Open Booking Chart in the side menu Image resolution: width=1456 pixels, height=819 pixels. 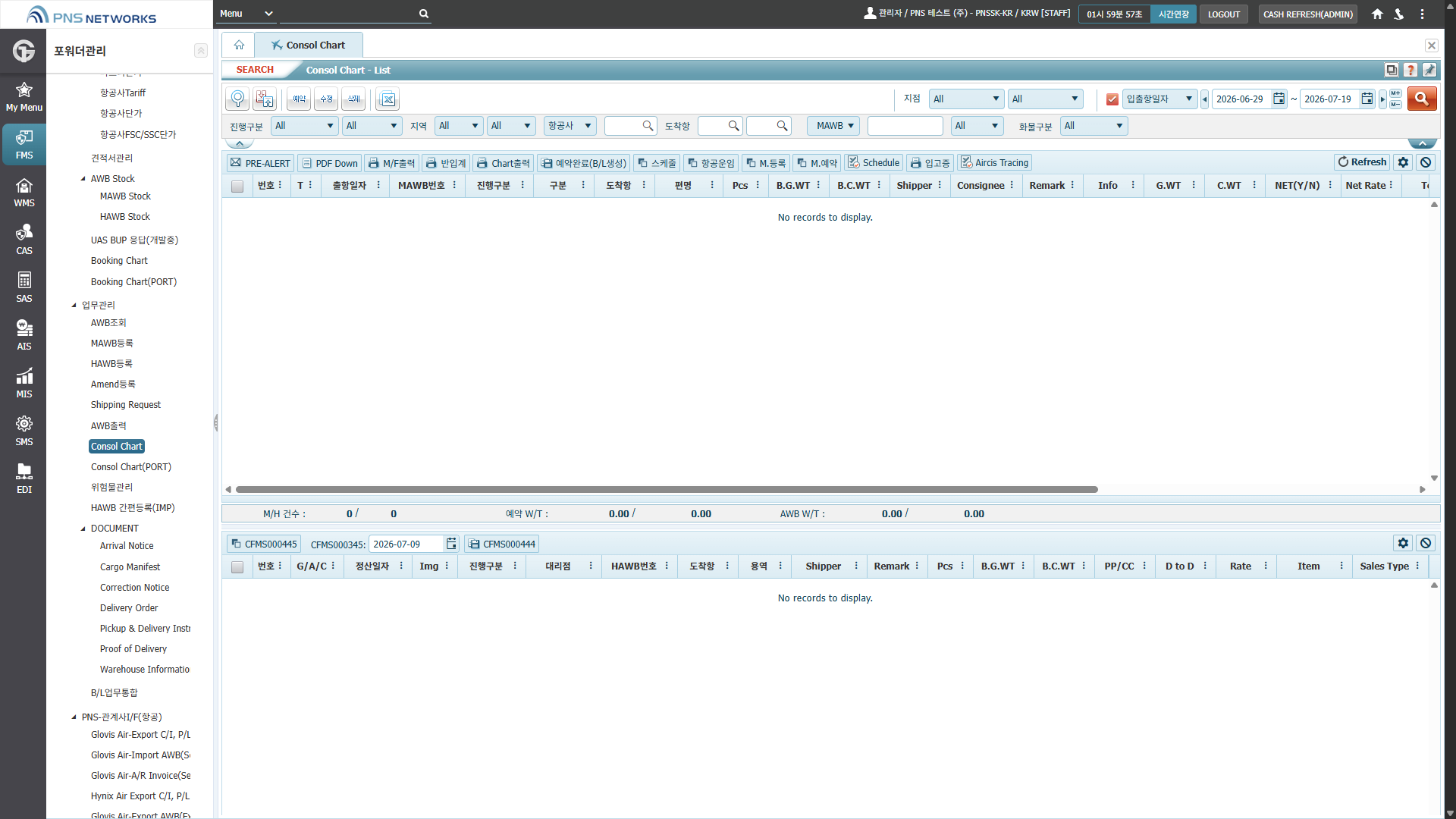tap(119, 261)
